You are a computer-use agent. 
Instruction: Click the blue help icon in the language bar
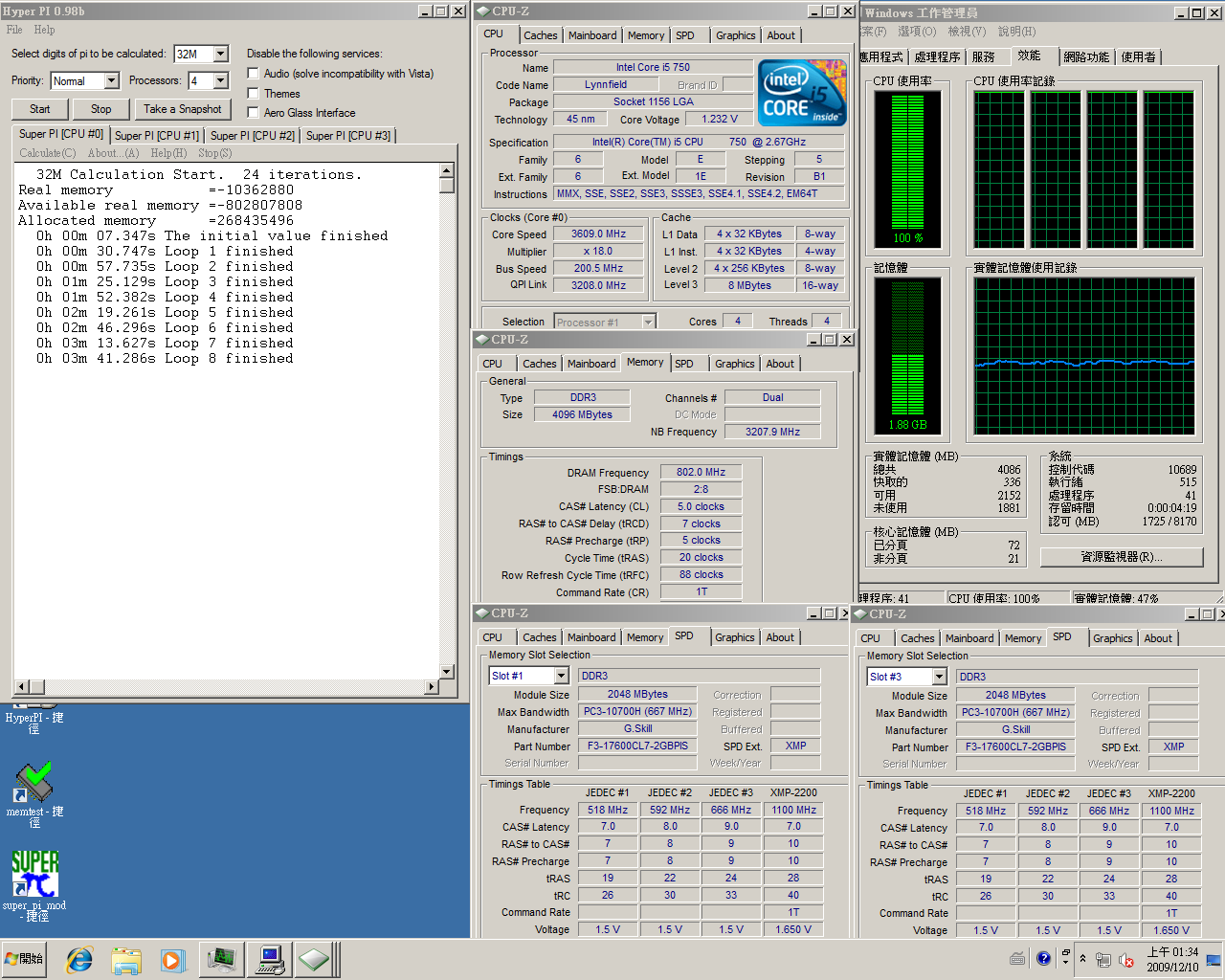(x=1043, y=958)
